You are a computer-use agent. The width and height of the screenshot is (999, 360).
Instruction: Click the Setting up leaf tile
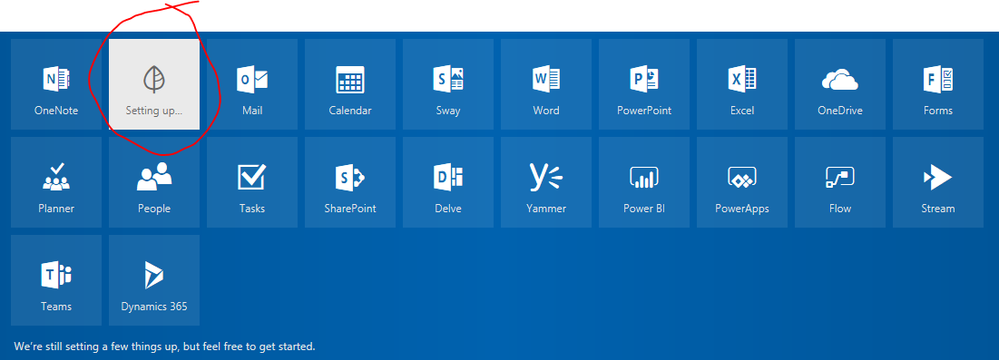(x=154, y=84)
